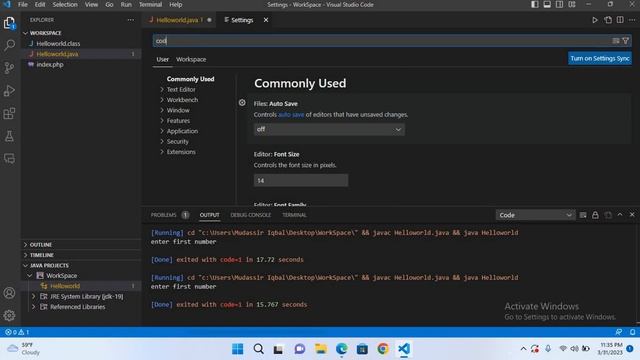
Task: Toggle the secondary side bar layout icon
Action: [559, 4]
